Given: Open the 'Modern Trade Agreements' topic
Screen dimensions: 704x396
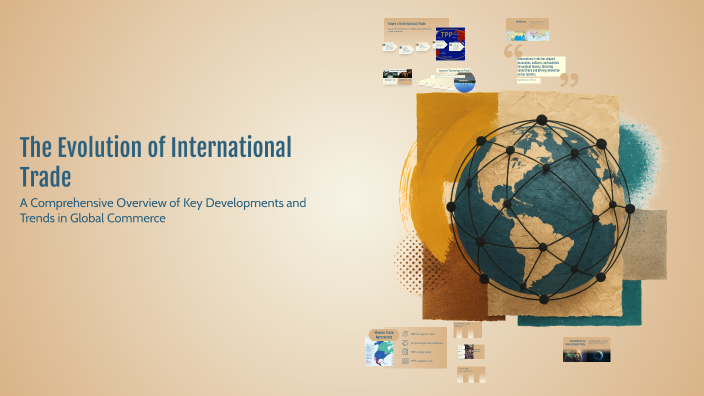Looking at the screenshot, I should [x=384, y=334].
